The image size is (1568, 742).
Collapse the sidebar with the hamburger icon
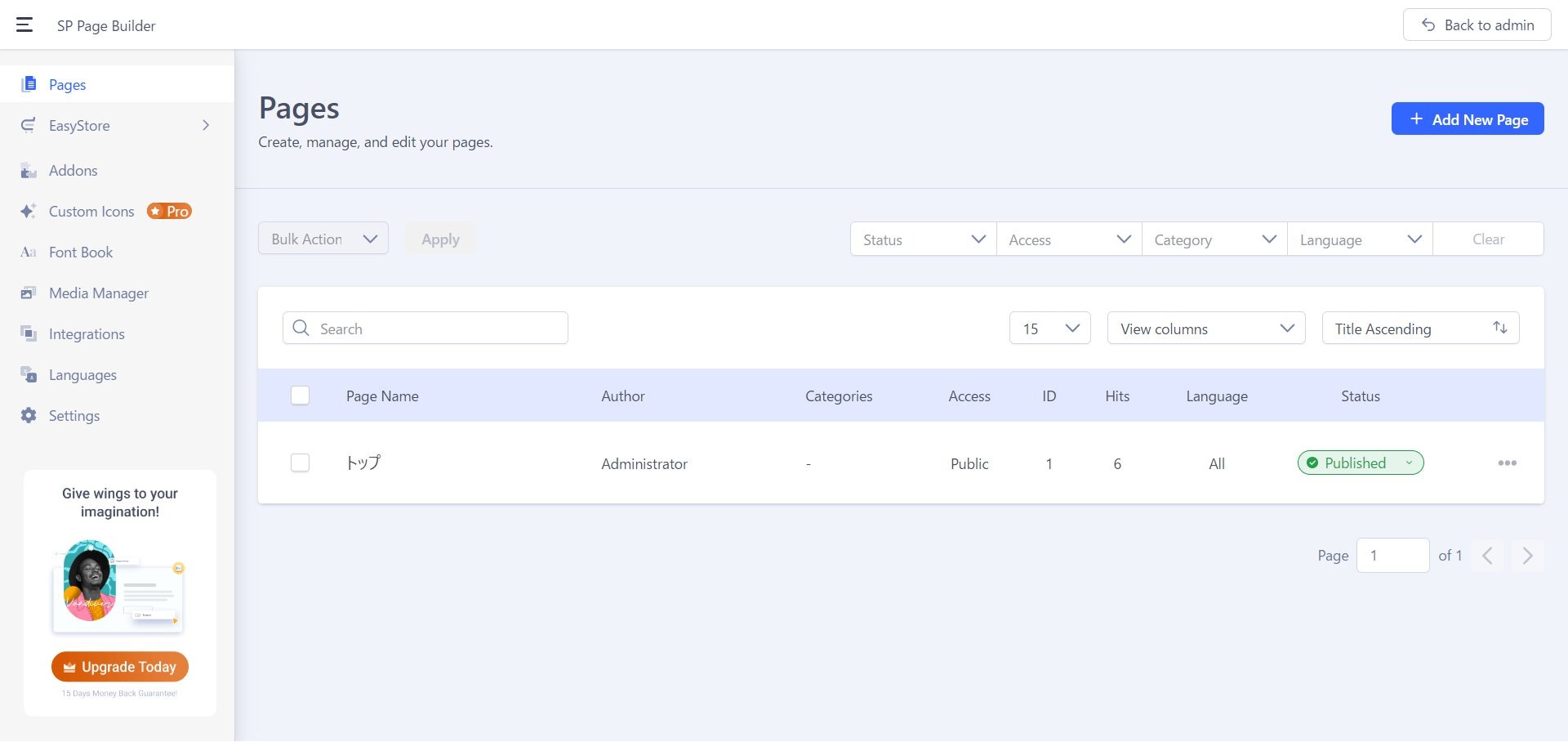tap(24, 25)
